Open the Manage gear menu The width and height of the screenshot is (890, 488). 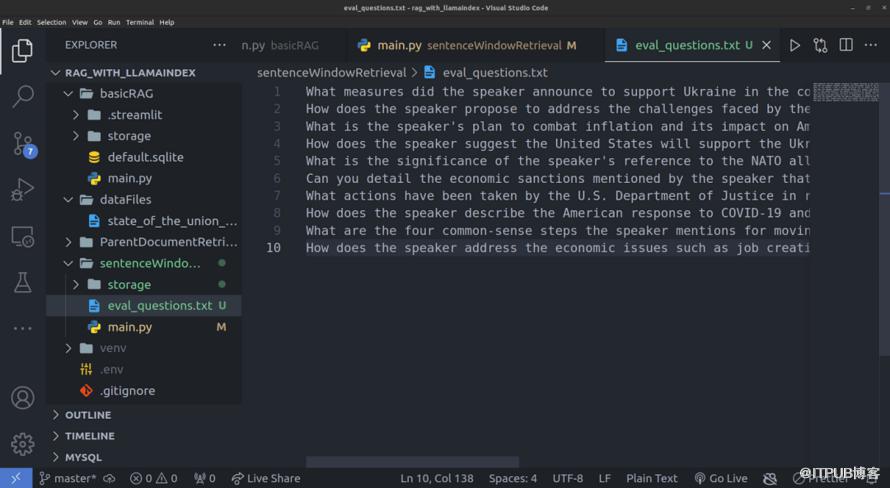pos(22,444)
